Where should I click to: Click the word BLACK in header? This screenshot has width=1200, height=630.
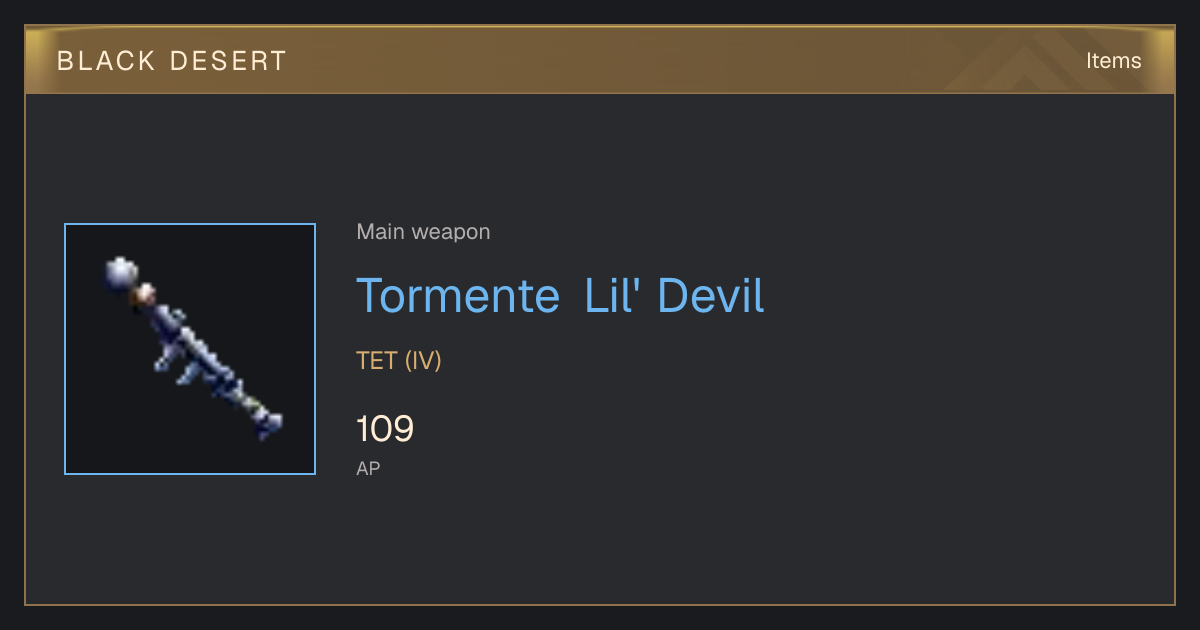[105, 61]
